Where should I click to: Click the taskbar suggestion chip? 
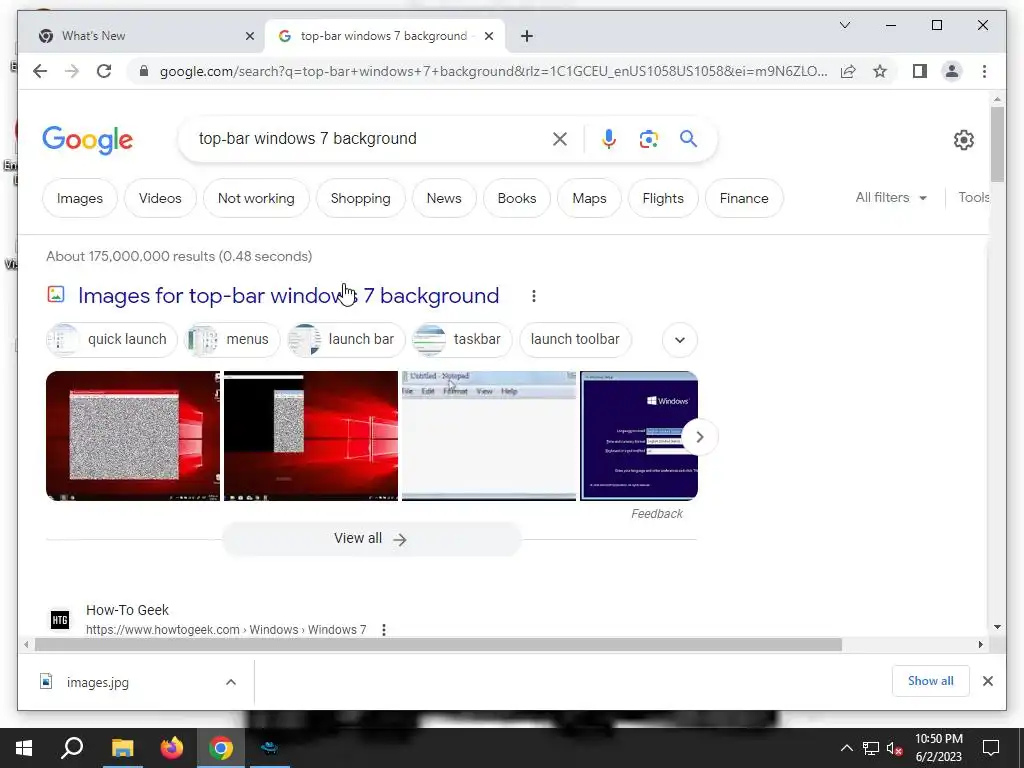coord(462,340)
